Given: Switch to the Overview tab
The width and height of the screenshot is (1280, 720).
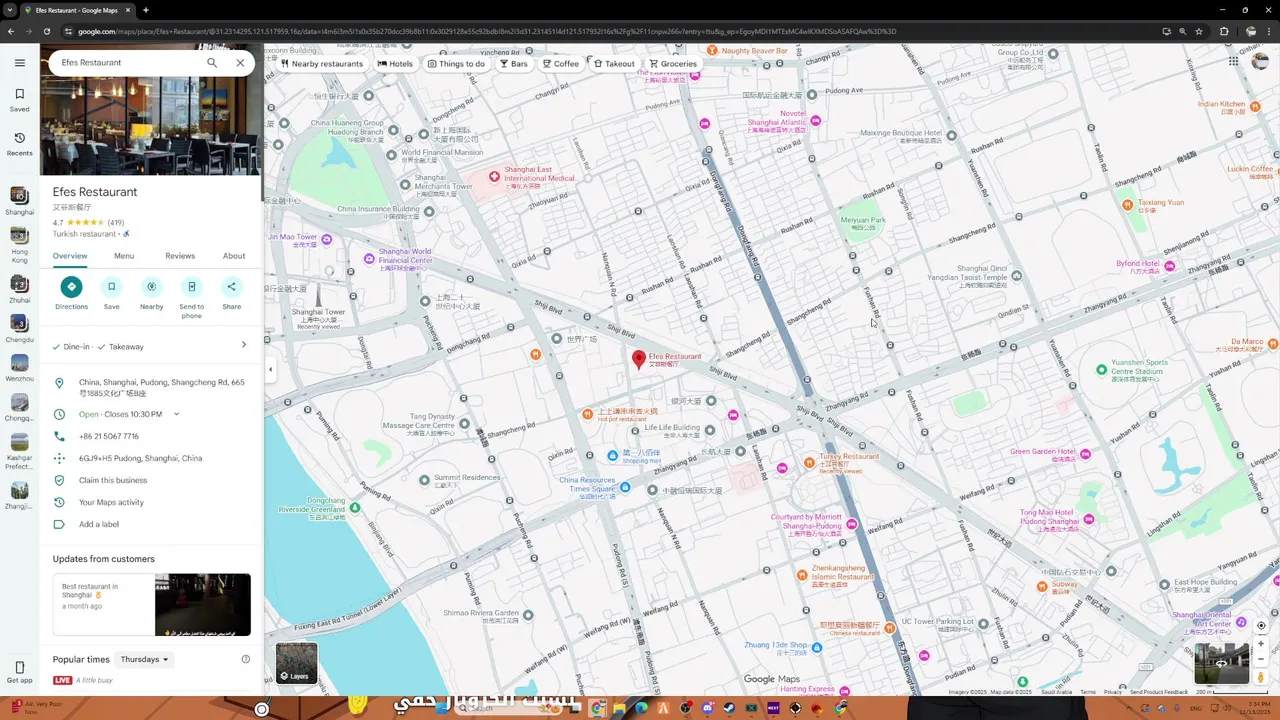Looking at the screenshot, I should click(70, 256).
